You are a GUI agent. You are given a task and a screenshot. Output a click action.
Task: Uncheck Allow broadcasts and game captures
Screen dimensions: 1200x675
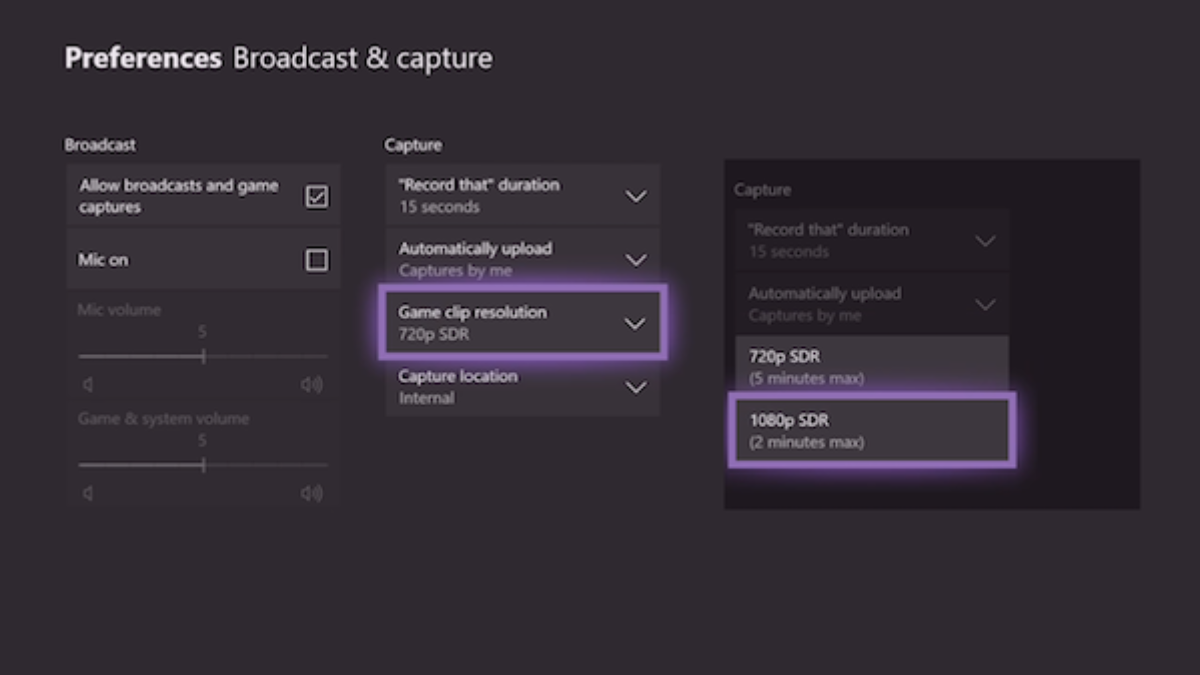(x=316, y=197)
